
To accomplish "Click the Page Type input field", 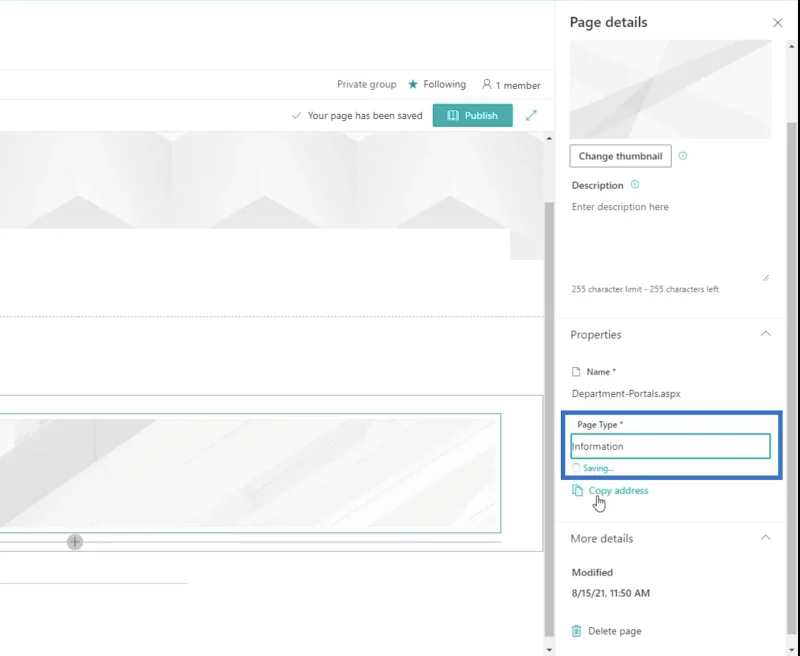I will [x=670, y=446].
